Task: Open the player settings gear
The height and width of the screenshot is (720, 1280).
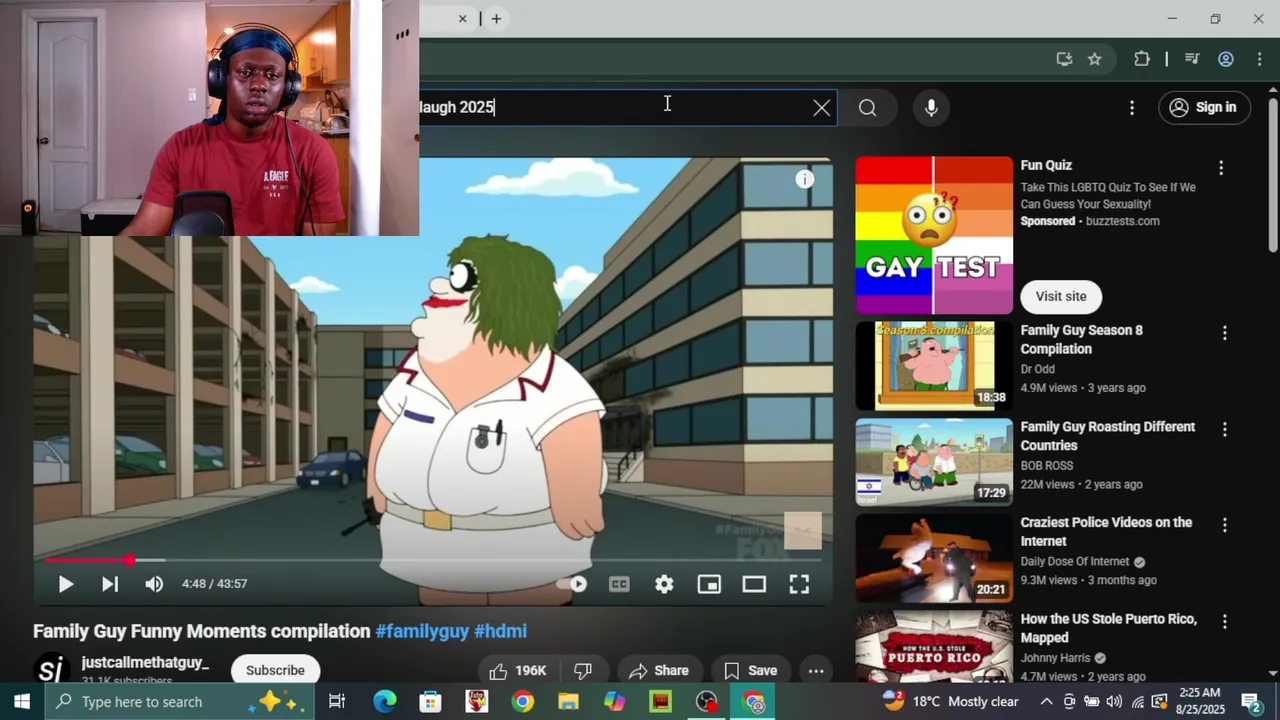Action: (664, 585)
